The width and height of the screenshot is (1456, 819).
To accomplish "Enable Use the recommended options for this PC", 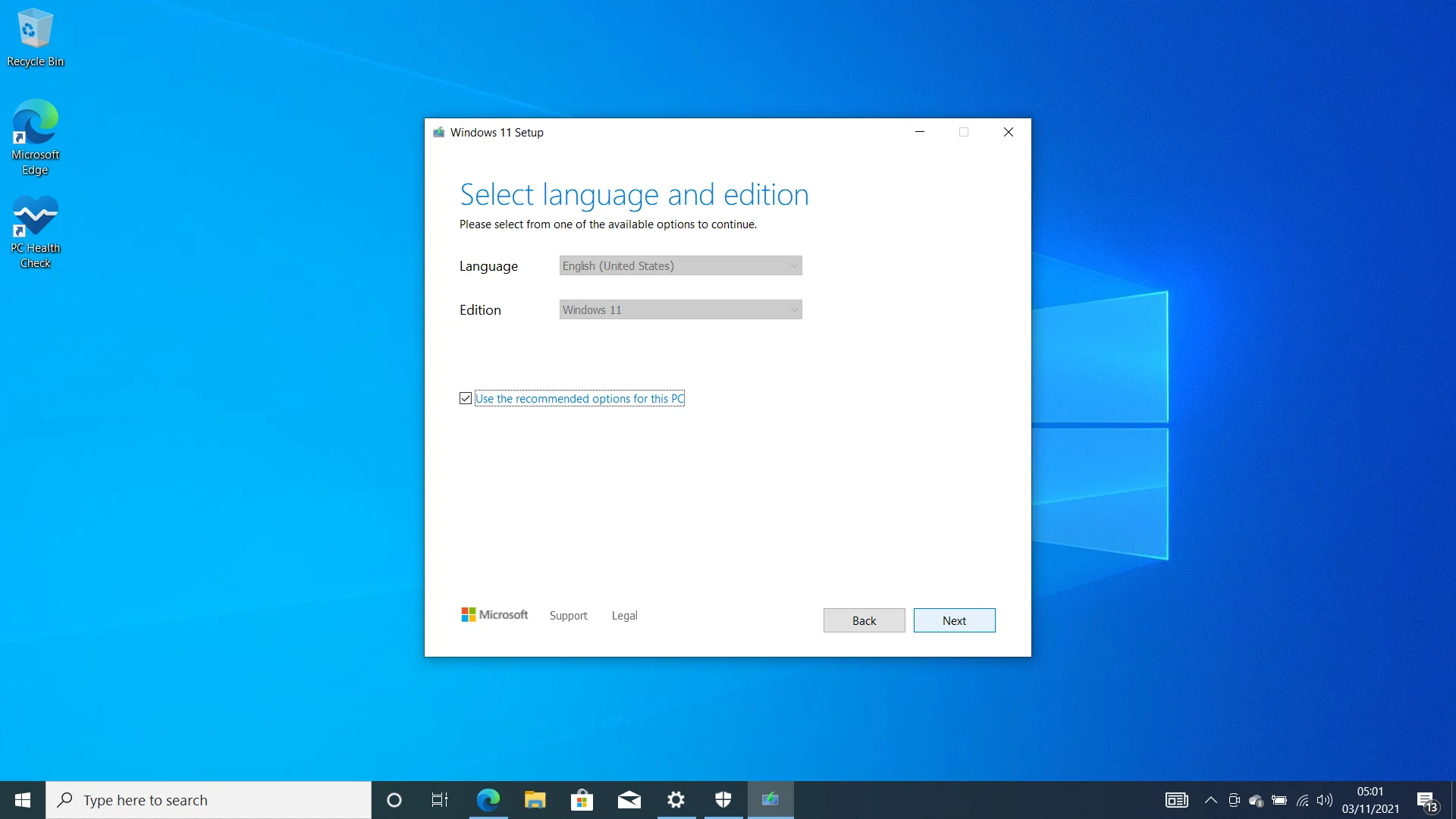I will tap(465, 398).
